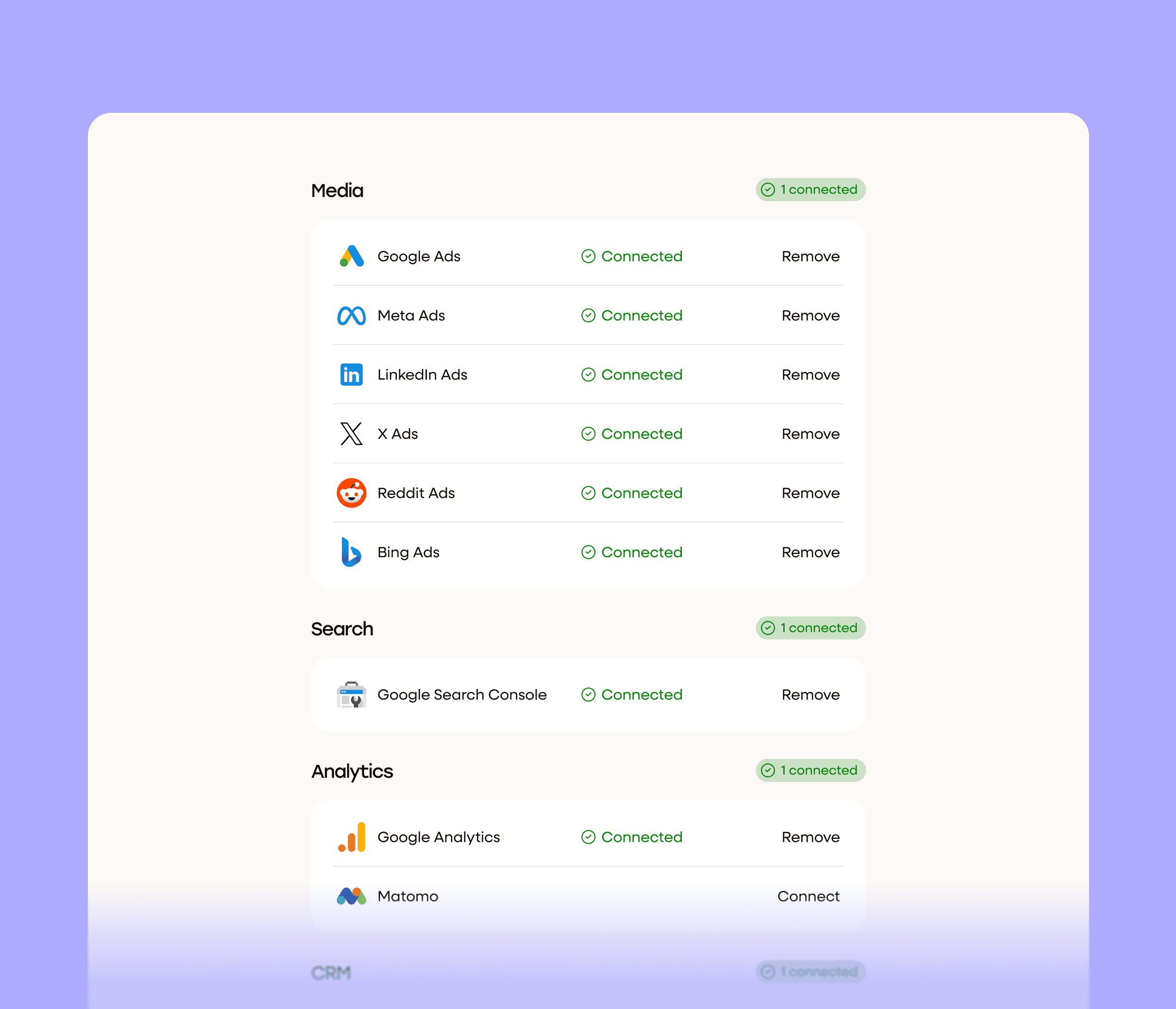Click the Google Analytics bar chart icon
Image resolution: width=1176 pixels, height=1009 pixels.
351,837
